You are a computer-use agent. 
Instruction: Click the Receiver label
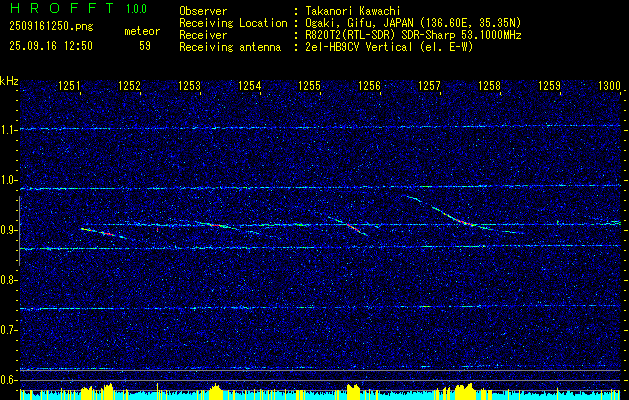[203, 35]
